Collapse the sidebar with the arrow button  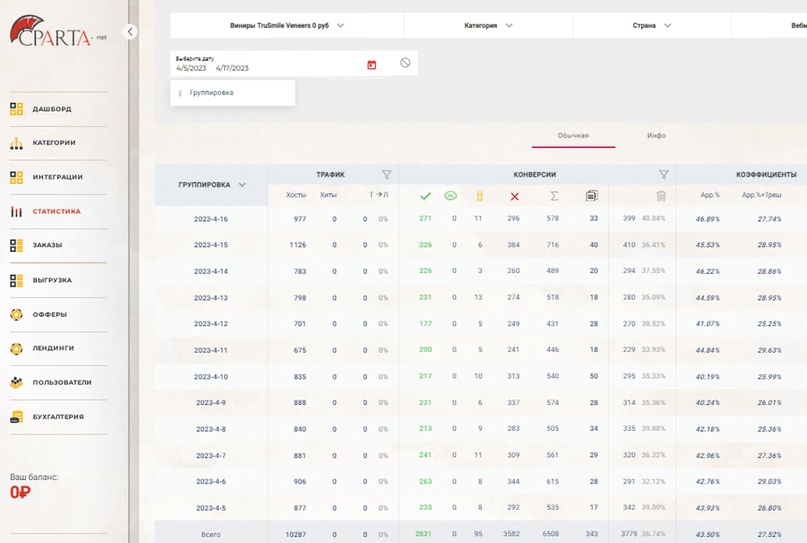[130, 32]
